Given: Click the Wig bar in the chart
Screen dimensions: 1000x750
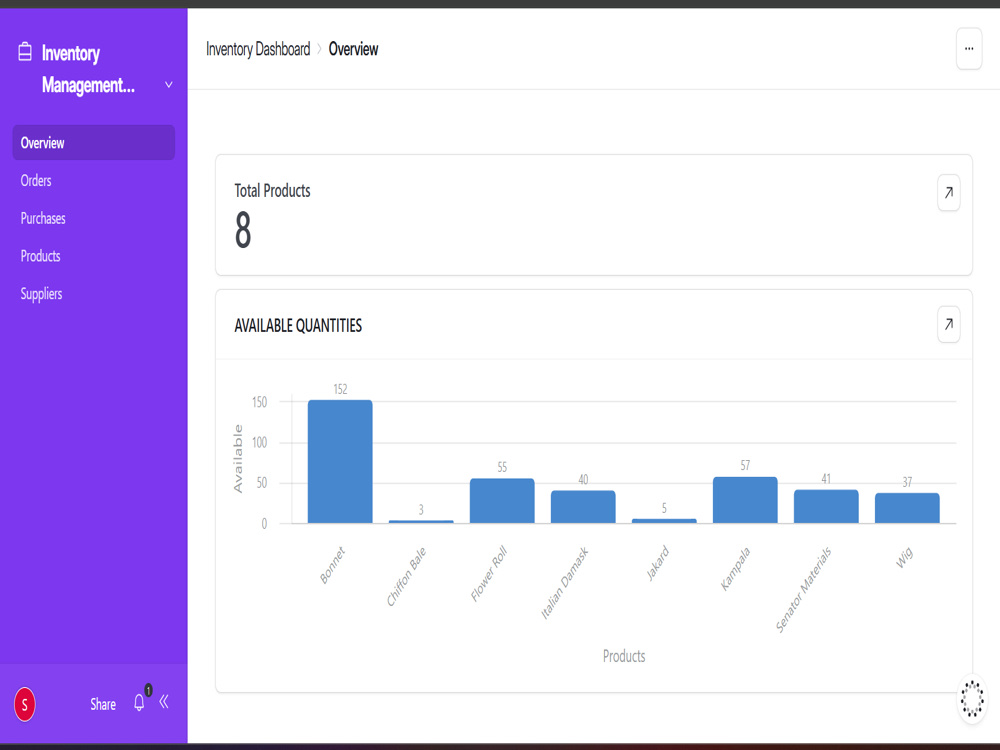Looking at the screenshot, I should coord(907,508).
